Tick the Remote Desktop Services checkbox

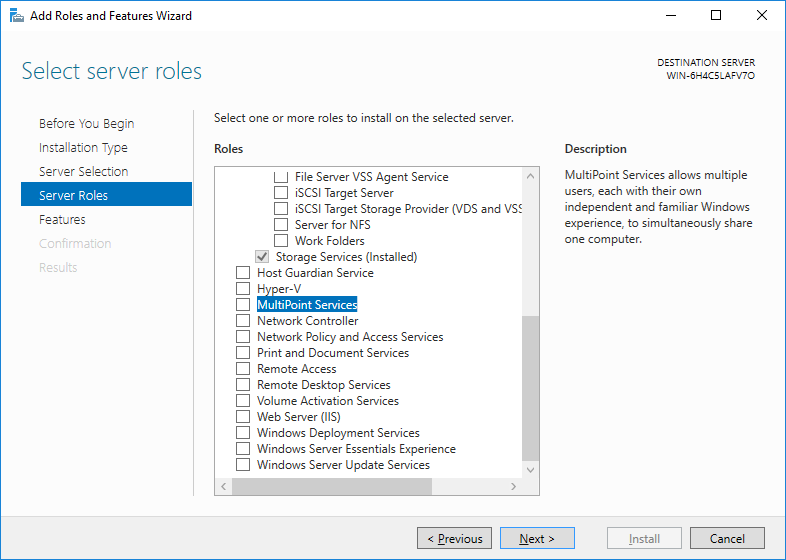(243, 385)
